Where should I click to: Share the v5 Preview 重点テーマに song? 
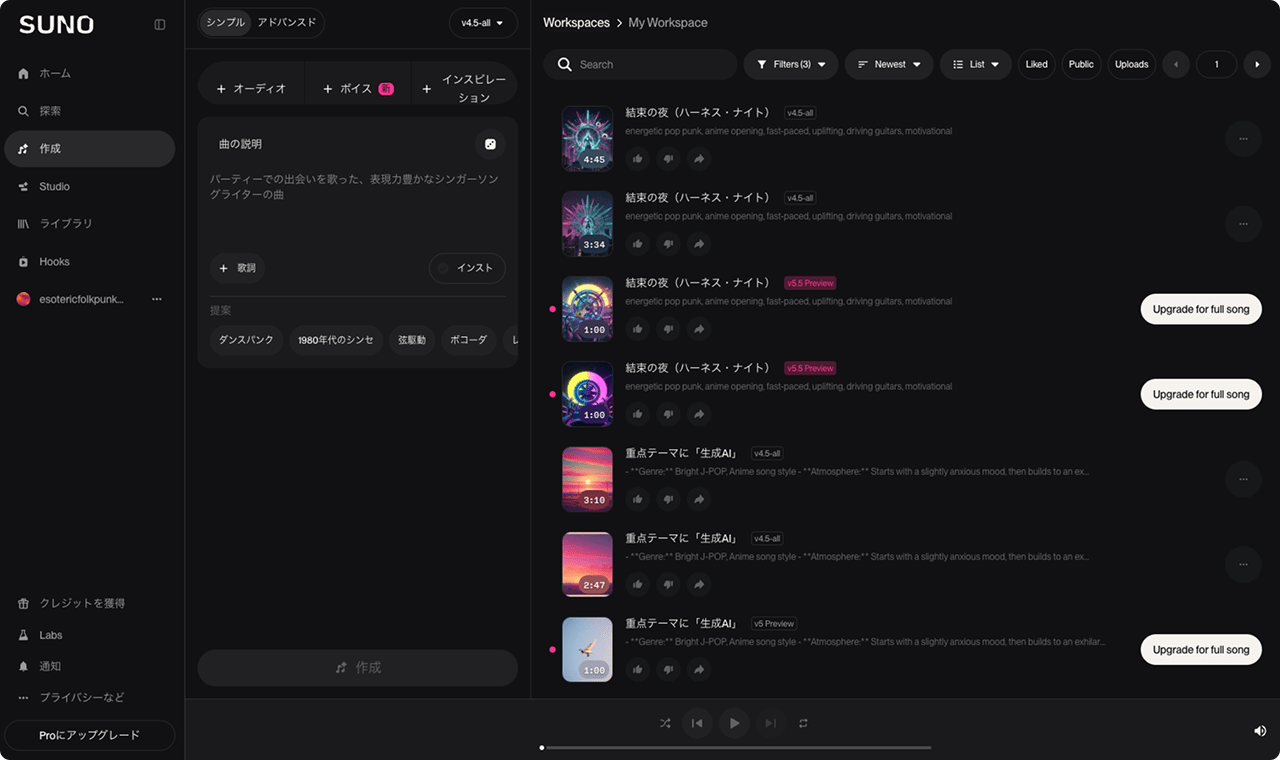(699, 669)
